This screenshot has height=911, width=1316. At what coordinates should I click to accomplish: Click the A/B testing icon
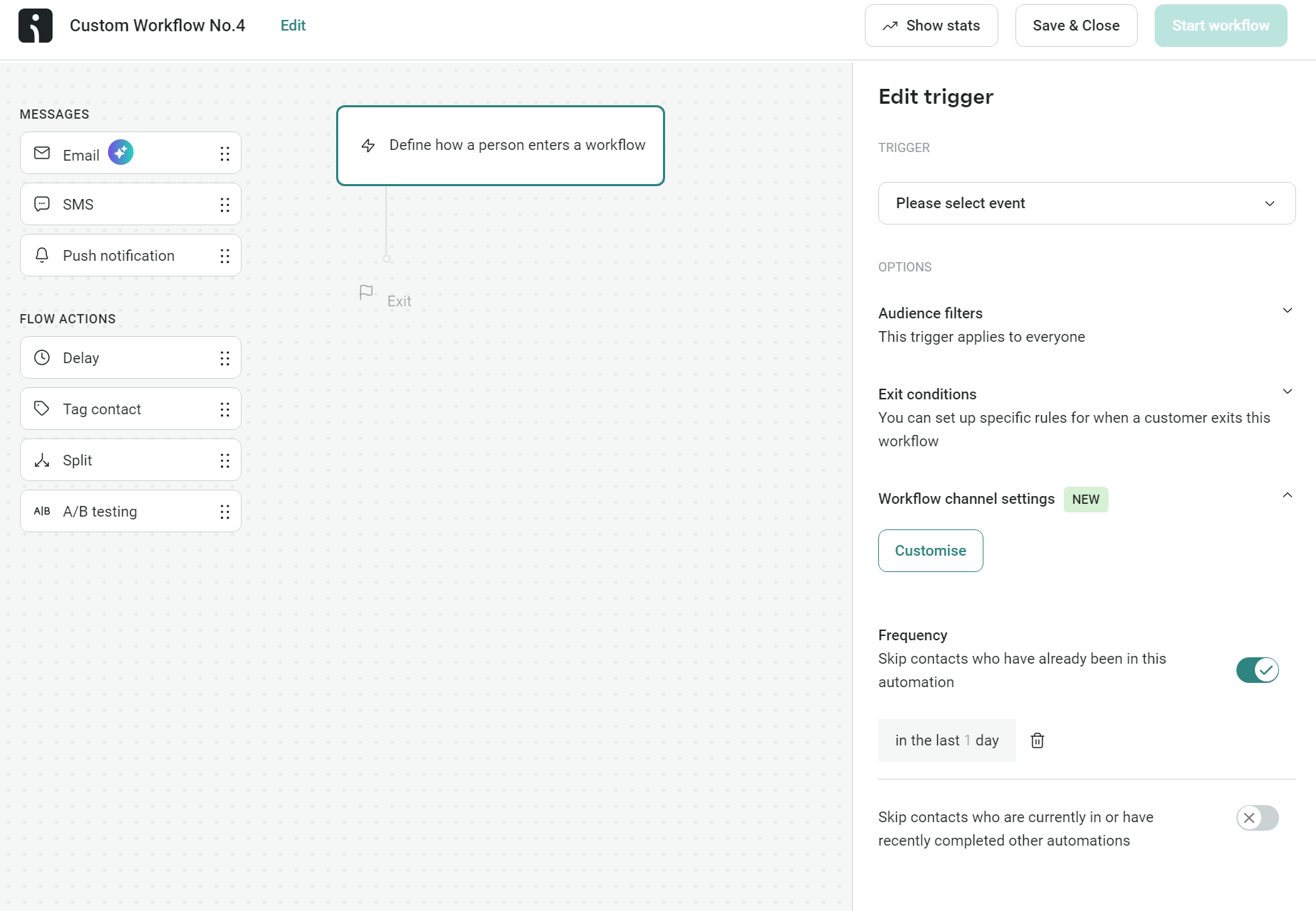pyautogui.click(x=42, y=511)
